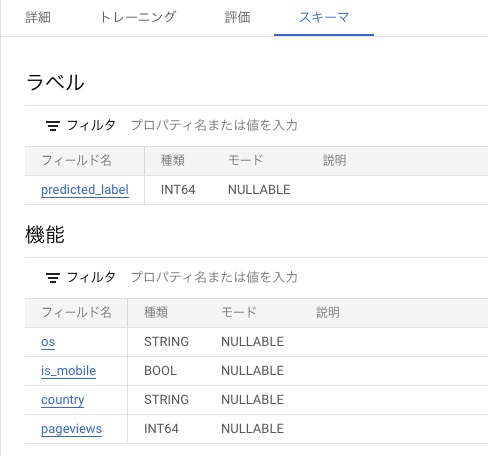Viewport: 488px width, 456px height.
Task: Click フィールド名 header in ラベル table
Action: (76, 161)
